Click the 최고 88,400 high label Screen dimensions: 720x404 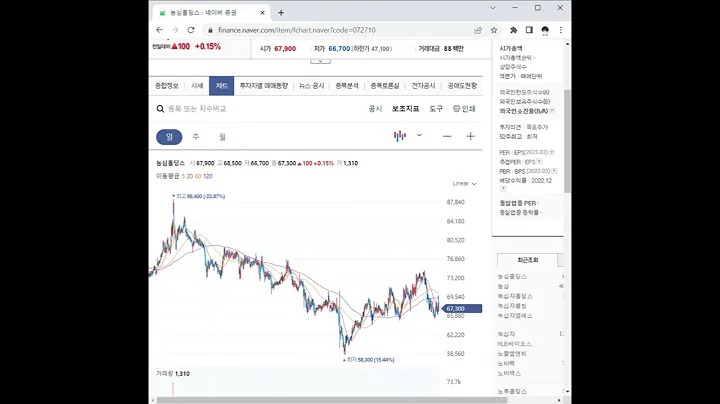click(x=200, y=196)
